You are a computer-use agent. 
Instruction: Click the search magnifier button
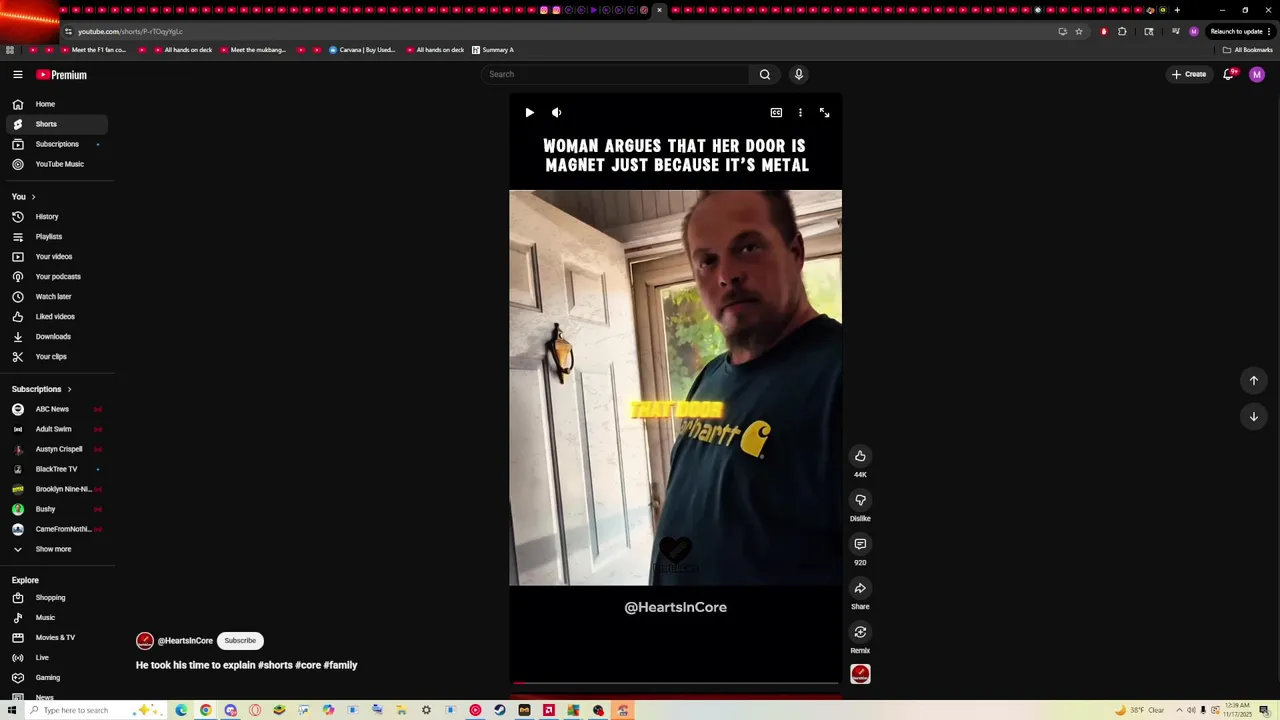click(765, 74)
